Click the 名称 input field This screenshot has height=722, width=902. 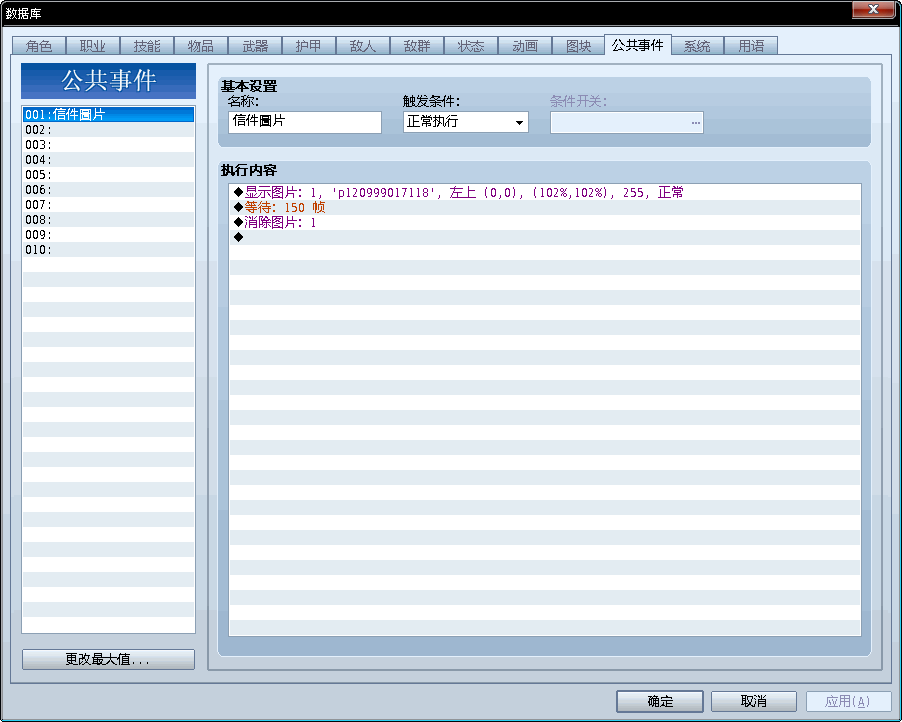[305, 122]
